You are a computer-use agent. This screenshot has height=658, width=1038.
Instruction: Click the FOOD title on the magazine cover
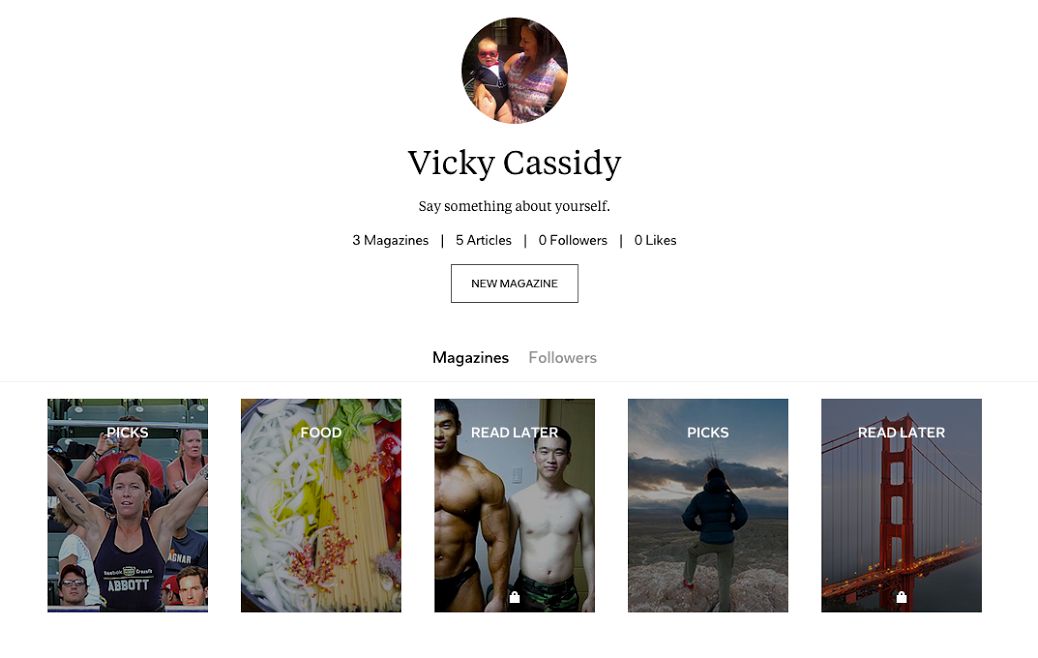click(x=321, y=432)
